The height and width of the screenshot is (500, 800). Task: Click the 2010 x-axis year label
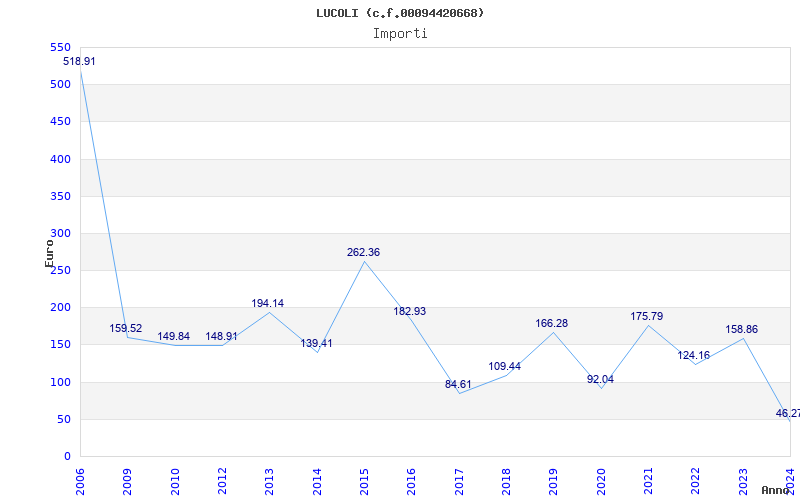tap(175, 482)
